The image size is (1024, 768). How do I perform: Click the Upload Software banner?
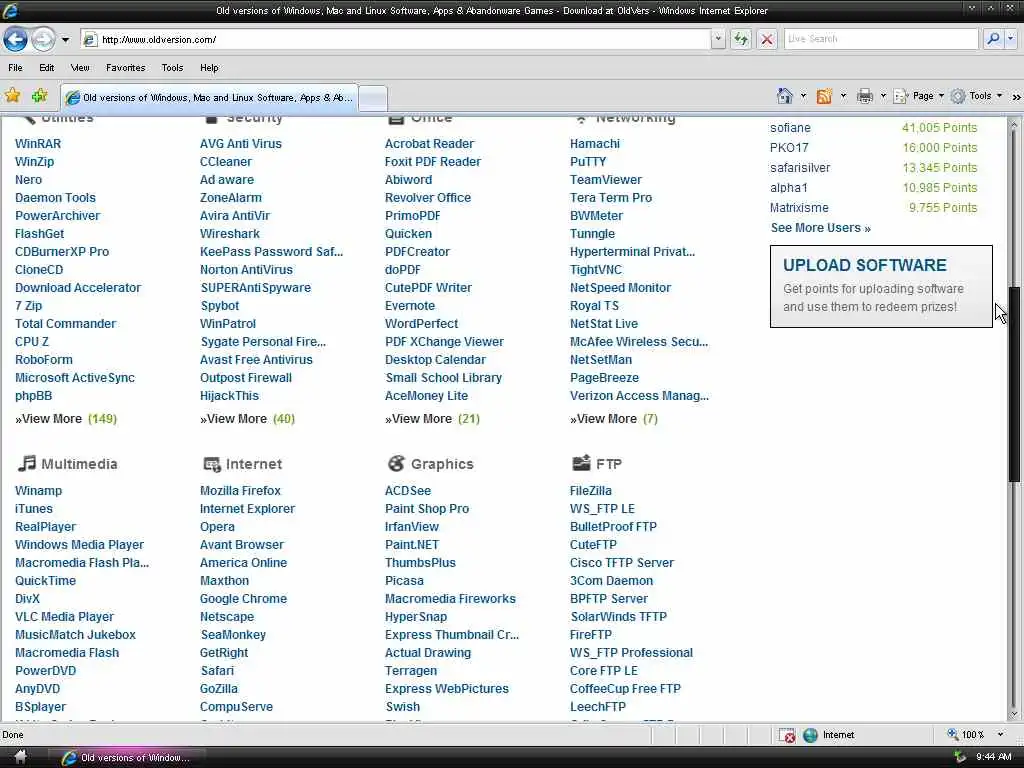[x=881, y=286]
